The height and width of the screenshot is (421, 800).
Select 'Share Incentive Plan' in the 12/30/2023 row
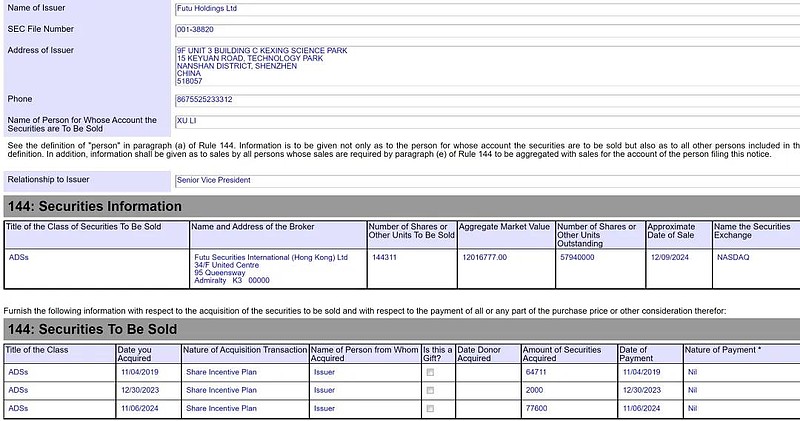click(x=221, y=390)
